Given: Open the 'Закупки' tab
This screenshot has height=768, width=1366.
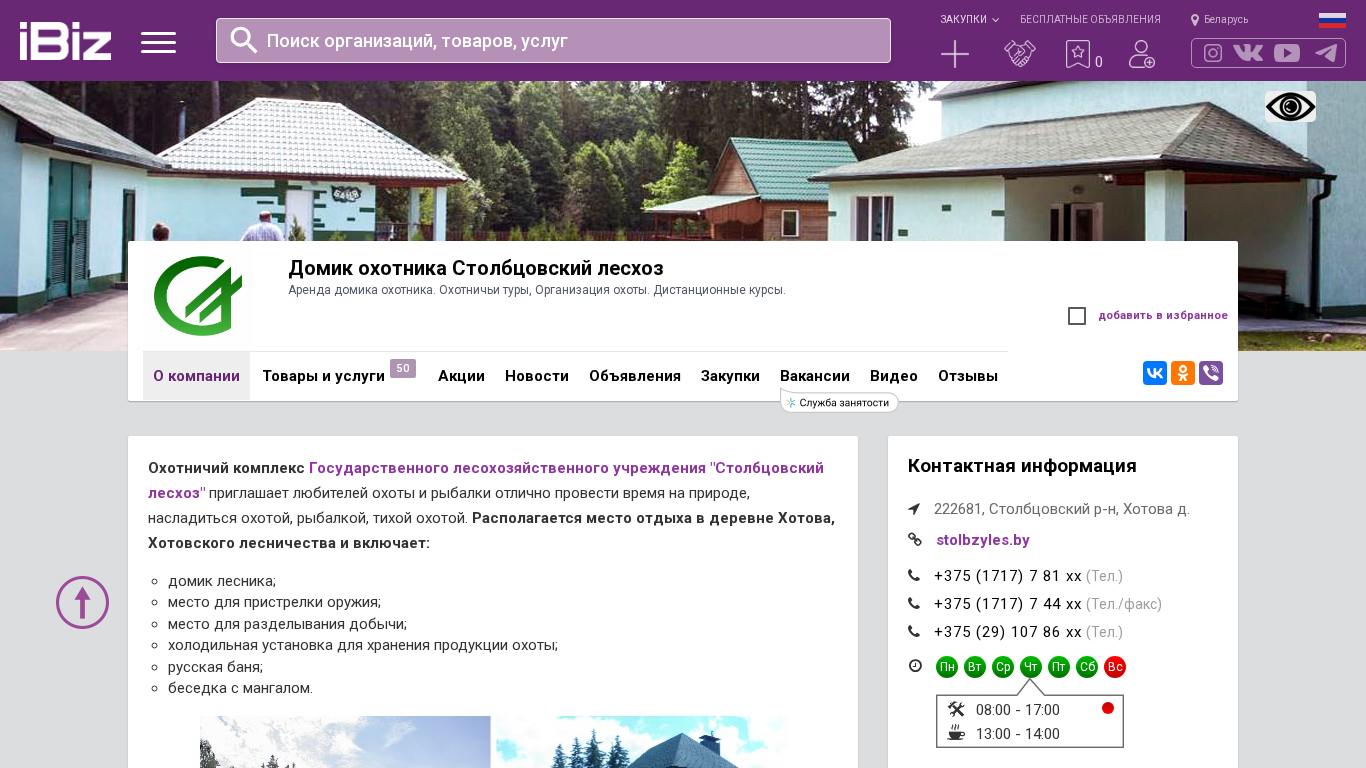Looking at the screenshot, I should click(x=730, y=376).
